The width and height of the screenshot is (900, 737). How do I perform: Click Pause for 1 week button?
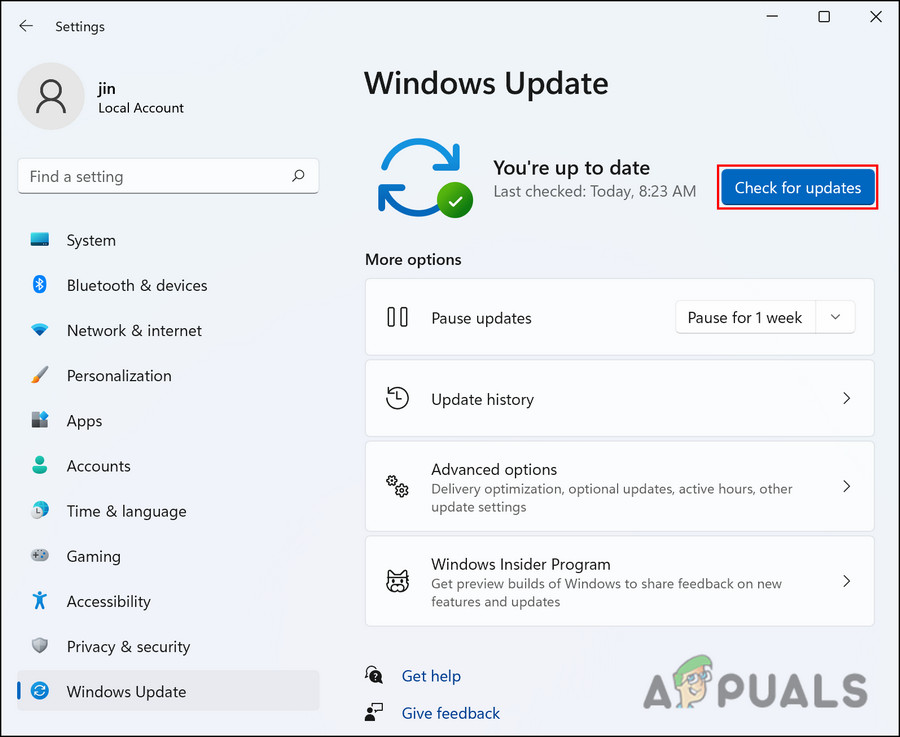(745, 317)
